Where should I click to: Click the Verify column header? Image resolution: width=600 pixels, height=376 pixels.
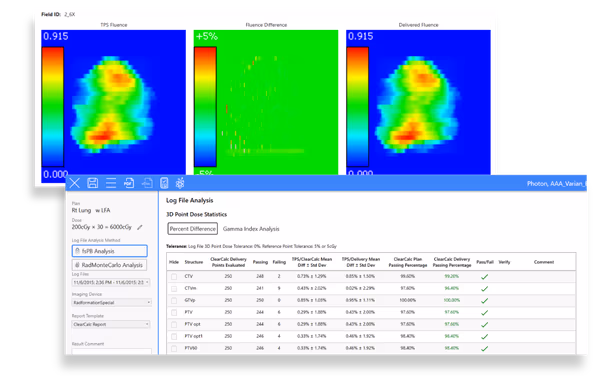click(x=504, y=262)
